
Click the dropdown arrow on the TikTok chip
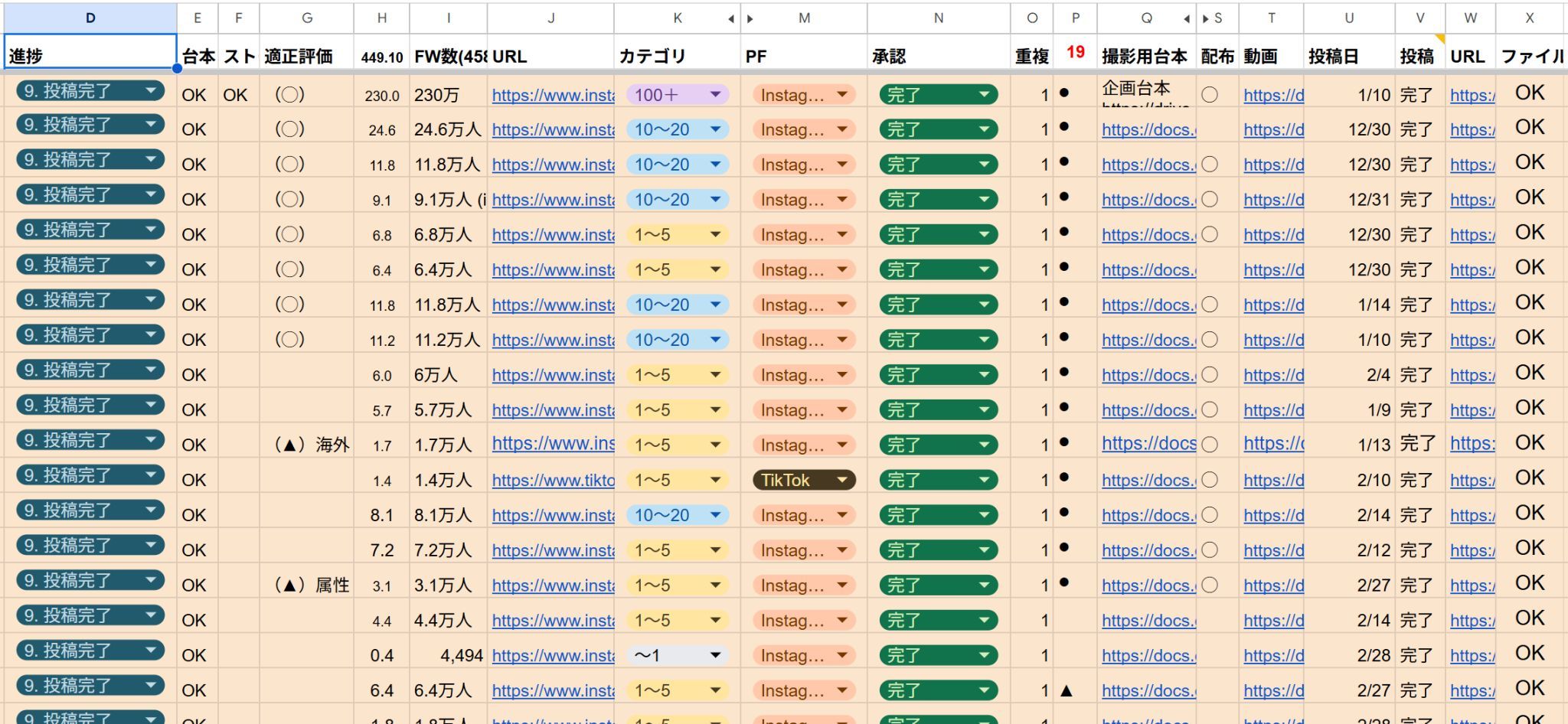(842, 480)
